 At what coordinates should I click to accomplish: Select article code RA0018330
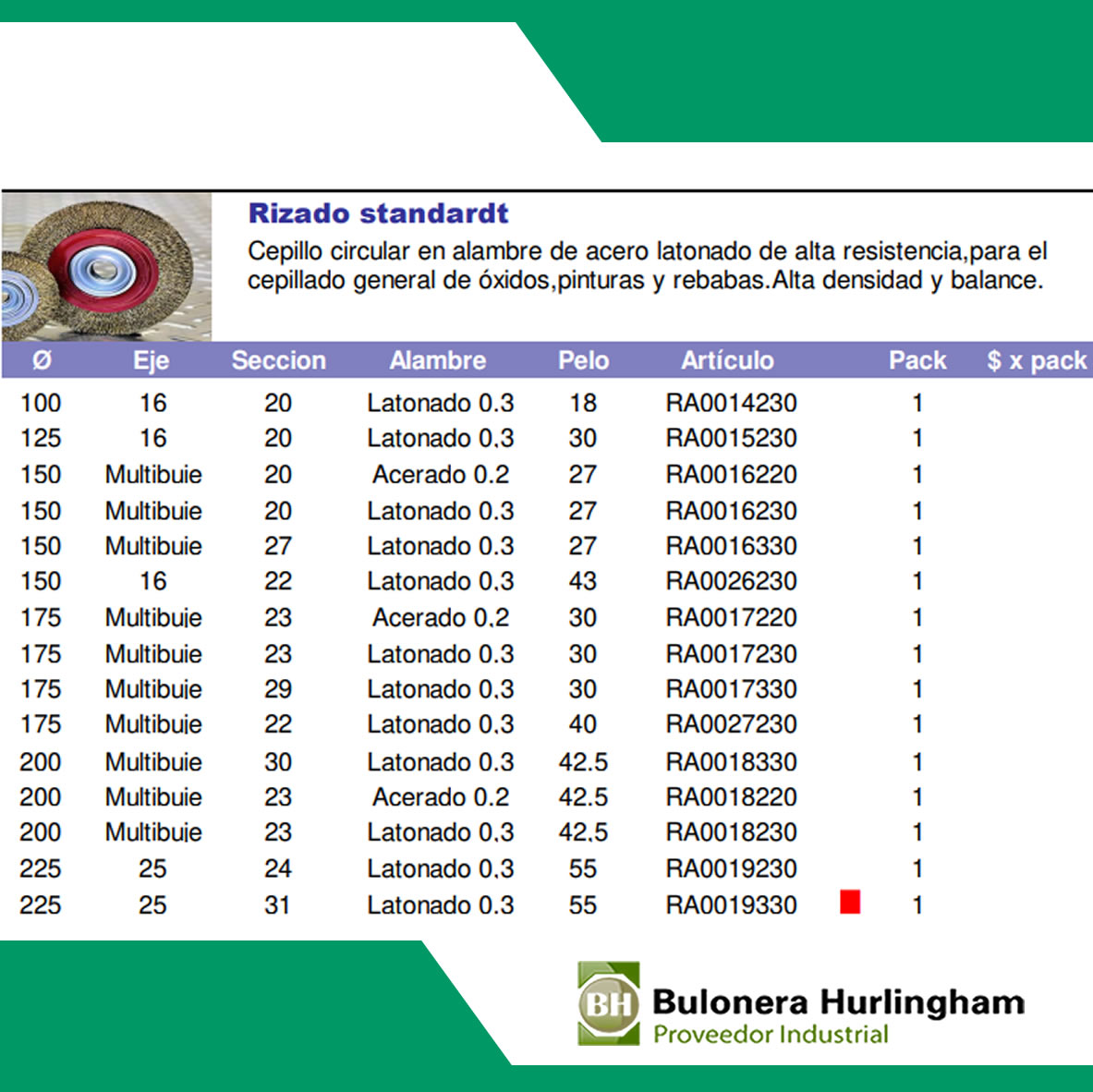coord(731,762)
